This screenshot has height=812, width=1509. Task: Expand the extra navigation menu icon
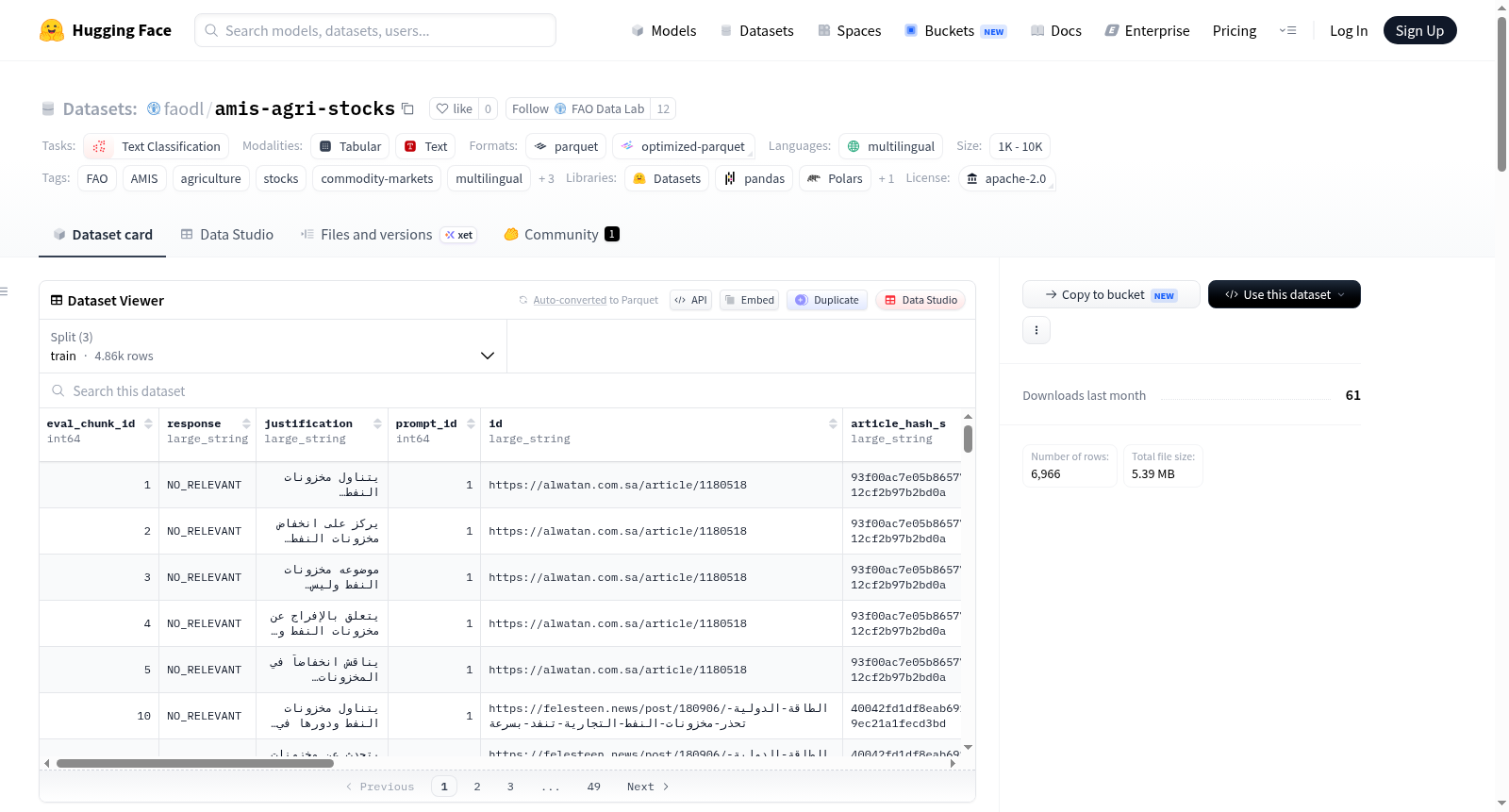pyautogui.click(x=1287, y=30)
